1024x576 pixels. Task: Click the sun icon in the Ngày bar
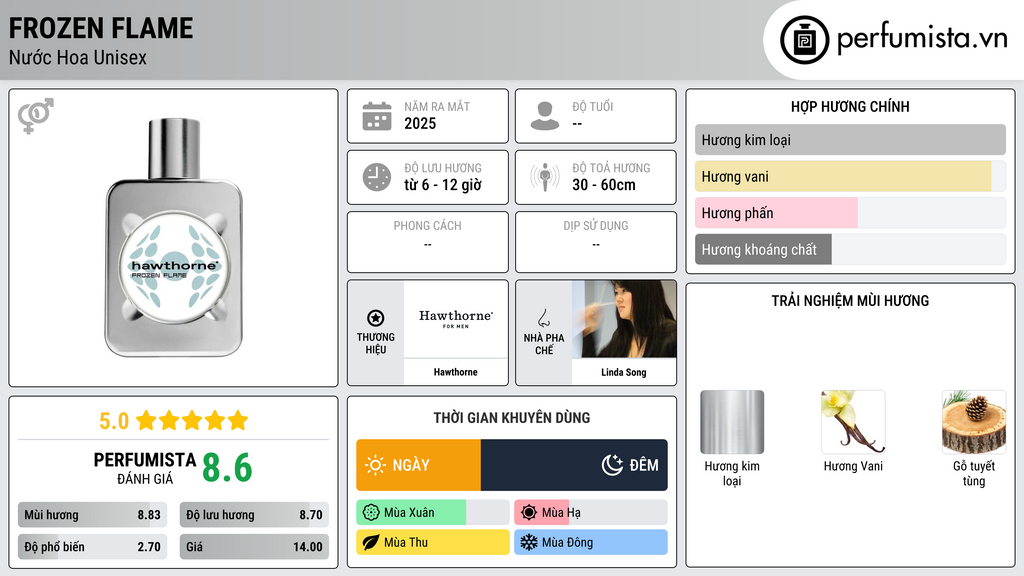coord(376,465)
